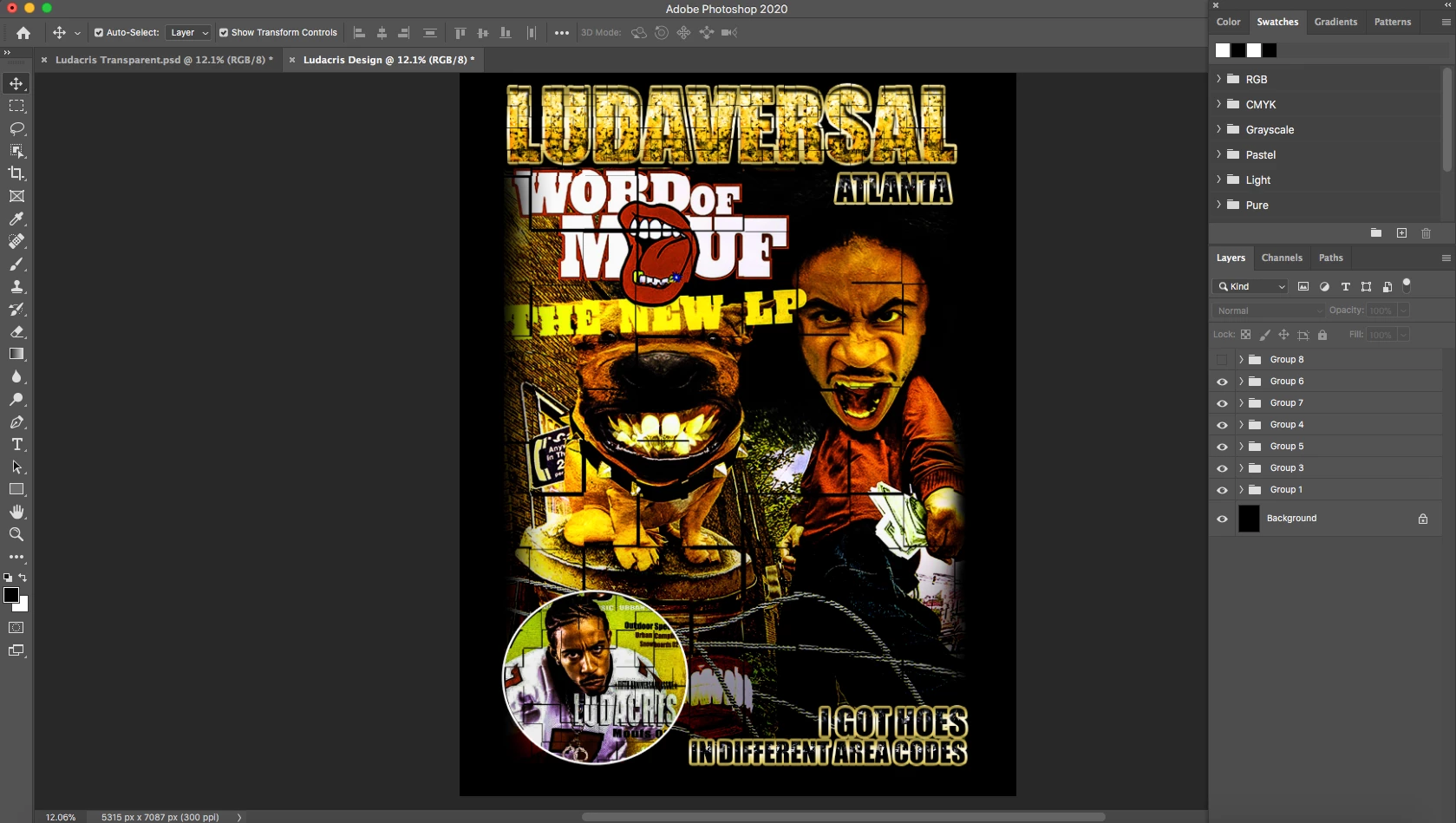Image resolution: width=1456 pixels, height=823 pixels.
Task: Select the Eraser tool
Action: [16, 331]
